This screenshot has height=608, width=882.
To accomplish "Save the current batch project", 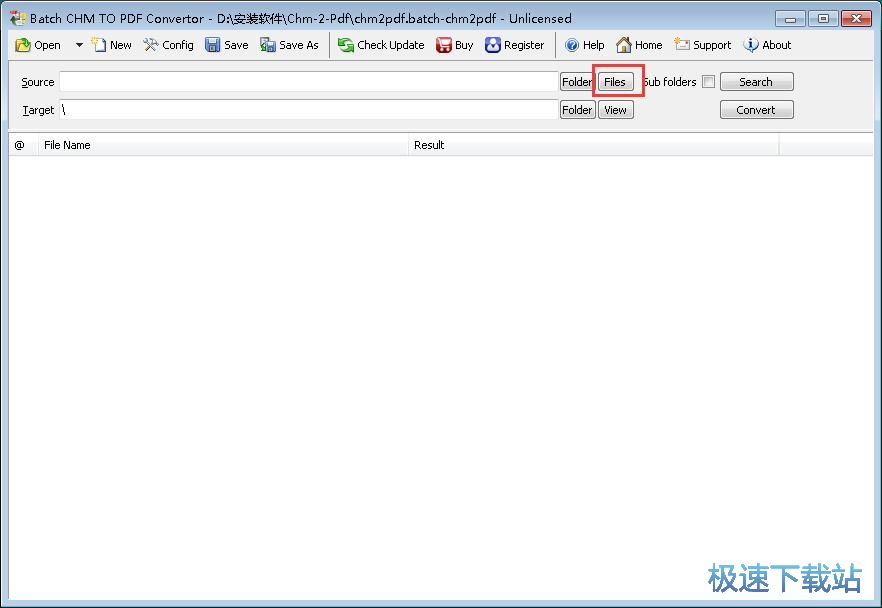I will point(226,44).
